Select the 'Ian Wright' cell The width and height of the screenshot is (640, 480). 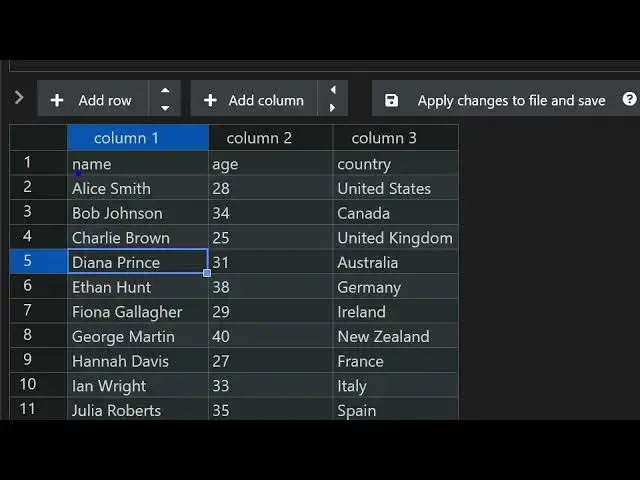pos(138,385)
